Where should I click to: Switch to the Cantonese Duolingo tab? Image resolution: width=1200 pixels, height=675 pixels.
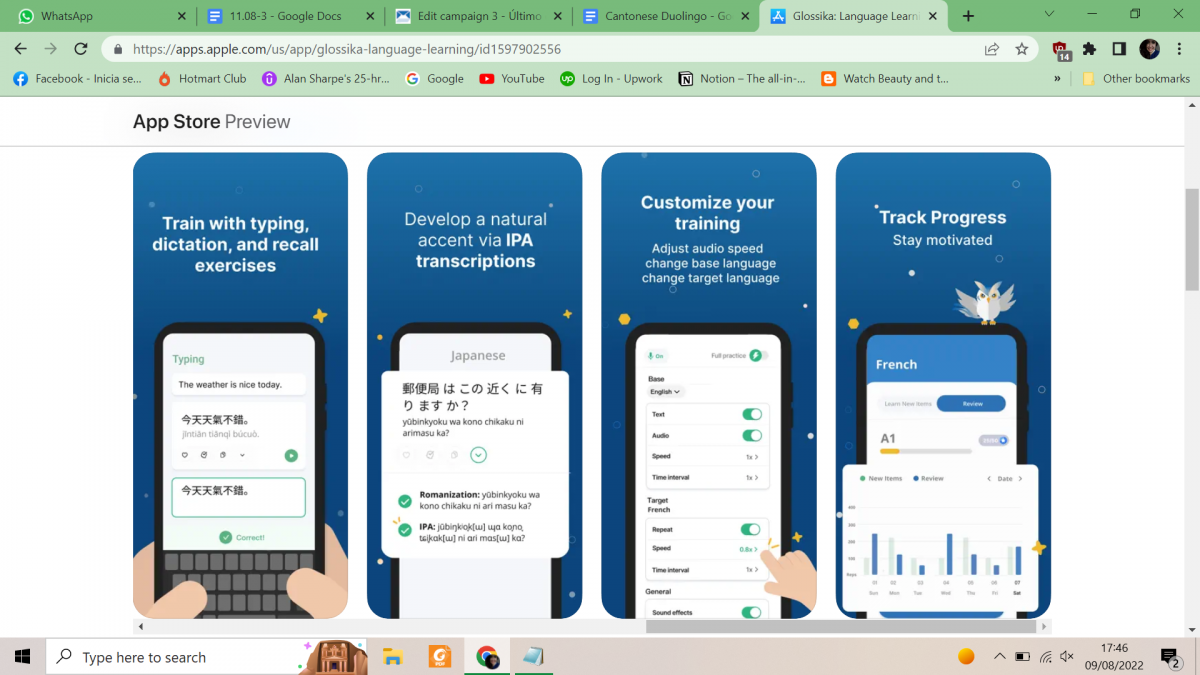pyautogui.click(x=668, y=16)
